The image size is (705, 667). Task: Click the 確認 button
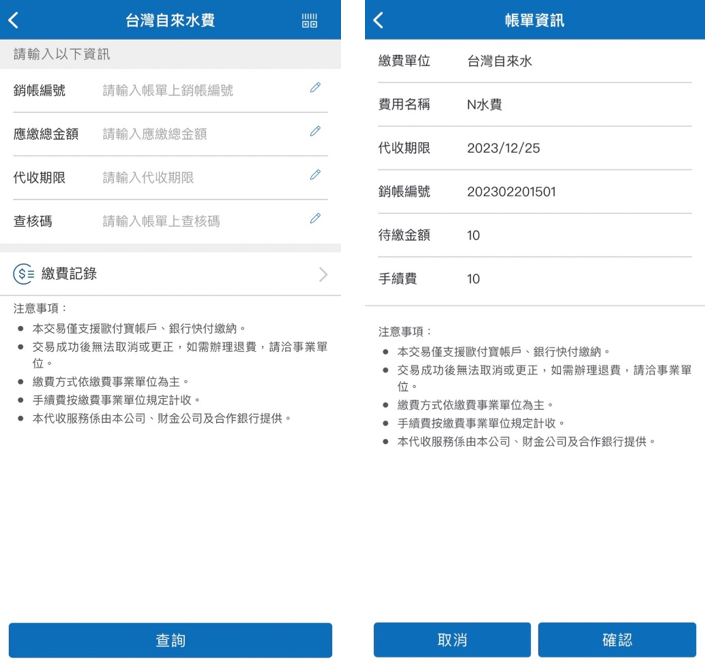tap(617, 640)
